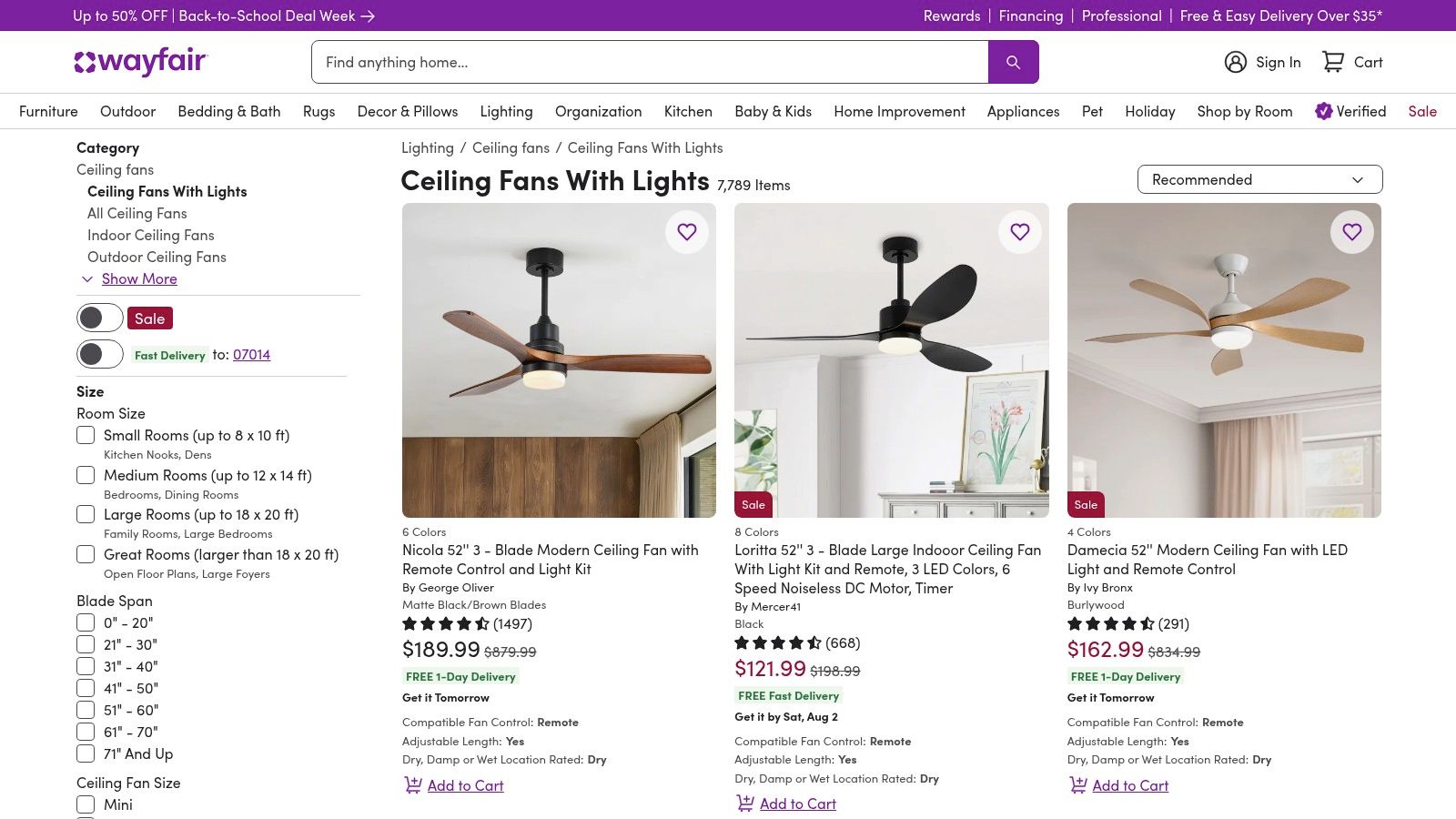The width and height of the screenshot is (1456, 819).
Task: Collapse the Recommended sorting chevron
Action: (x=1359, y=179)
